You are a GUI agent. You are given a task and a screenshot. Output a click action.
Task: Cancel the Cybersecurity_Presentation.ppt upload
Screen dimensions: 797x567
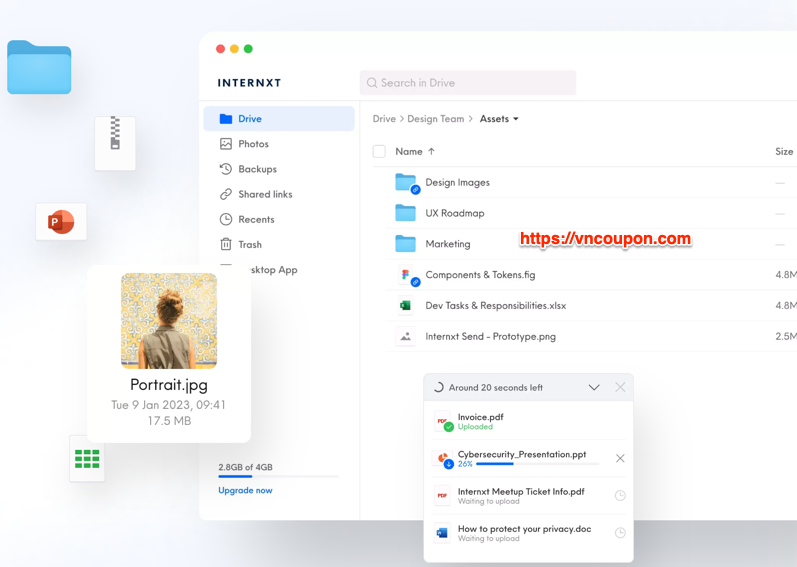click(x=620, y=458)
